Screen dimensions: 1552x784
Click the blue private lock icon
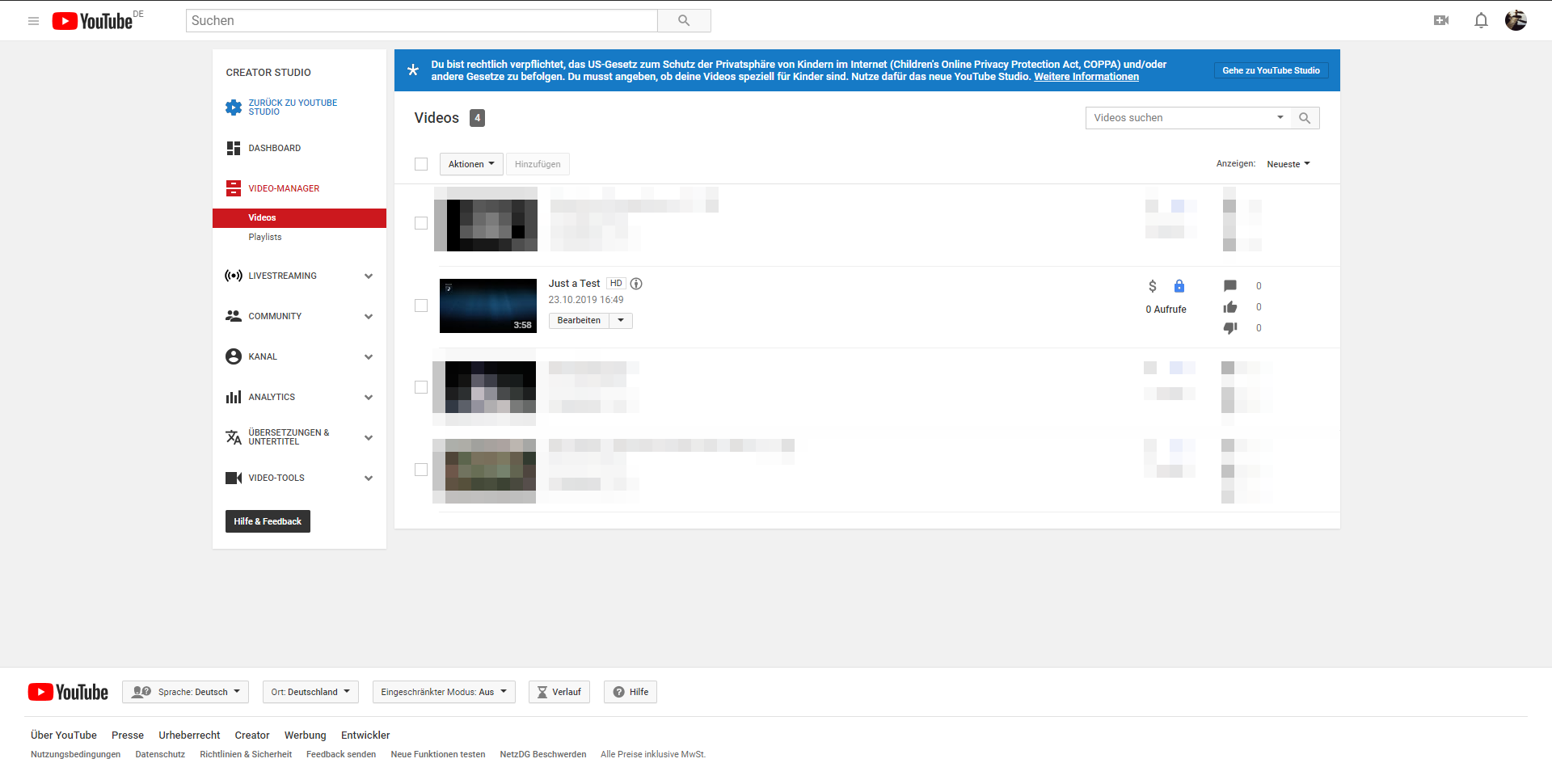tap(1179, 286)
